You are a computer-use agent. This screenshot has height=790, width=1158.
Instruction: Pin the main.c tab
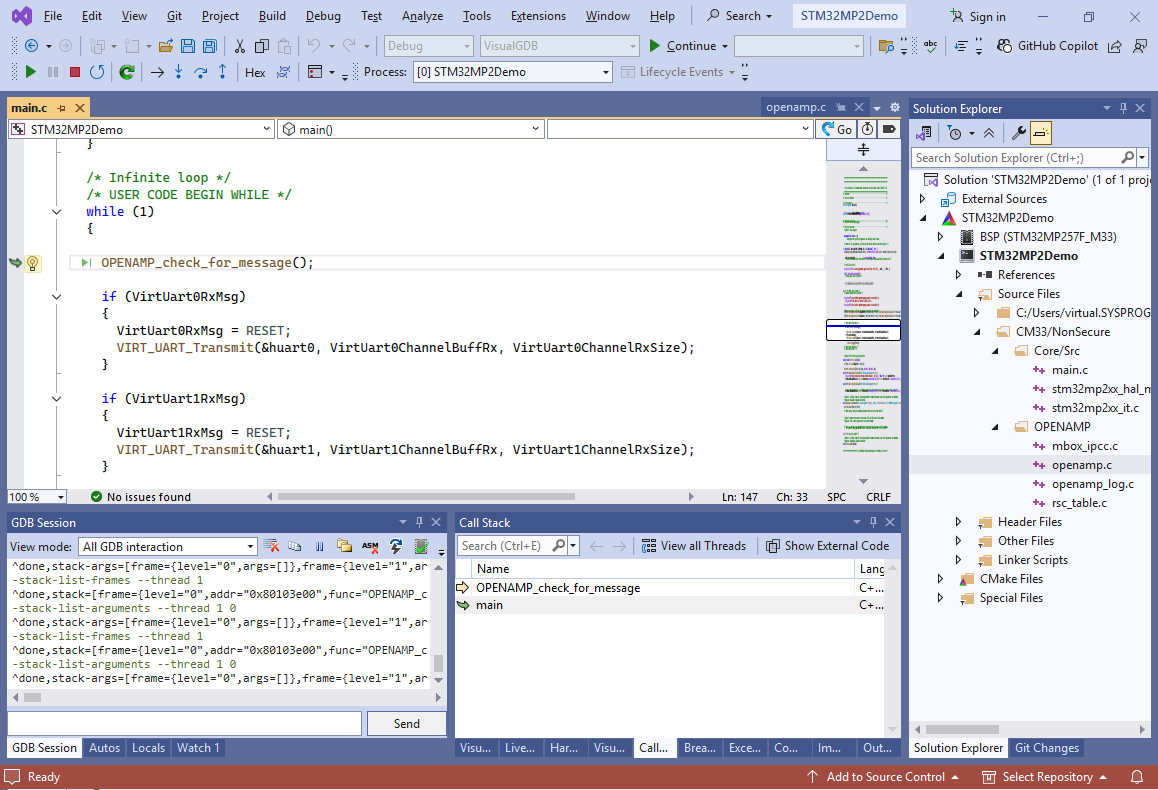click(61, 108)
